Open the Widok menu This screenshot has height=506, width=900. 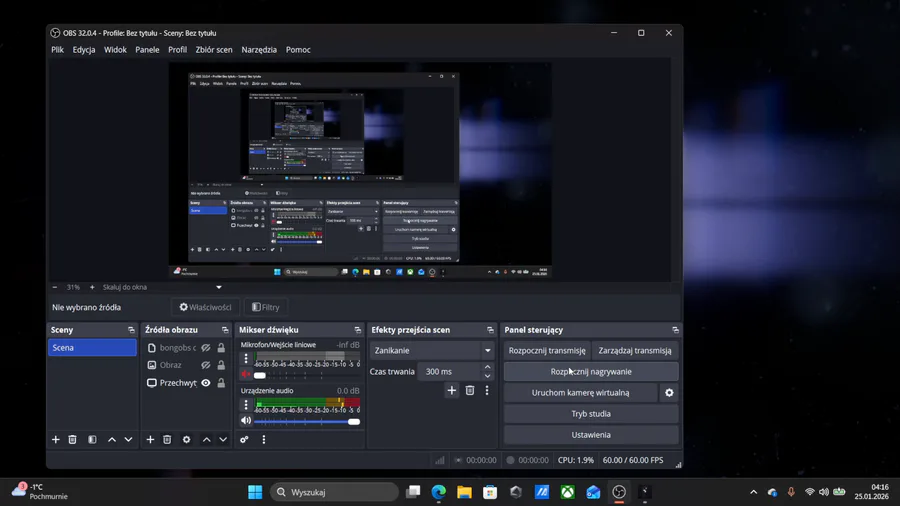tap(115, 50)
